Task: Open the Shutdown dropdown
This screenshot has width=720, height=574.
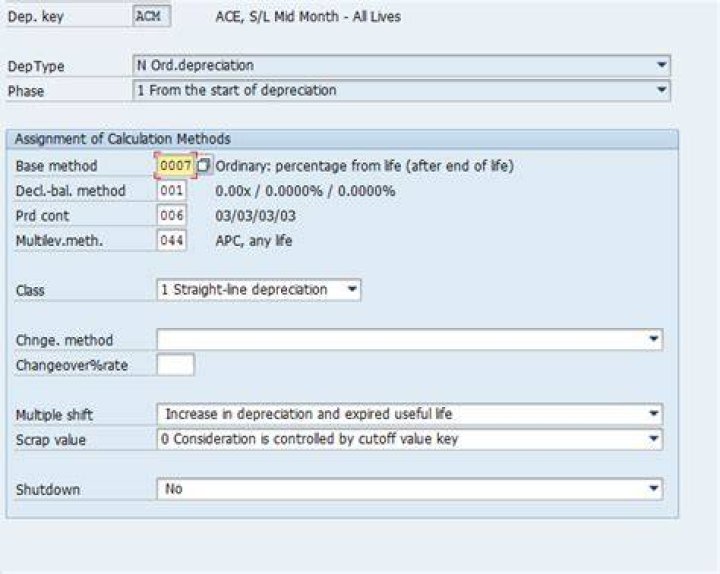Action: 653,489
